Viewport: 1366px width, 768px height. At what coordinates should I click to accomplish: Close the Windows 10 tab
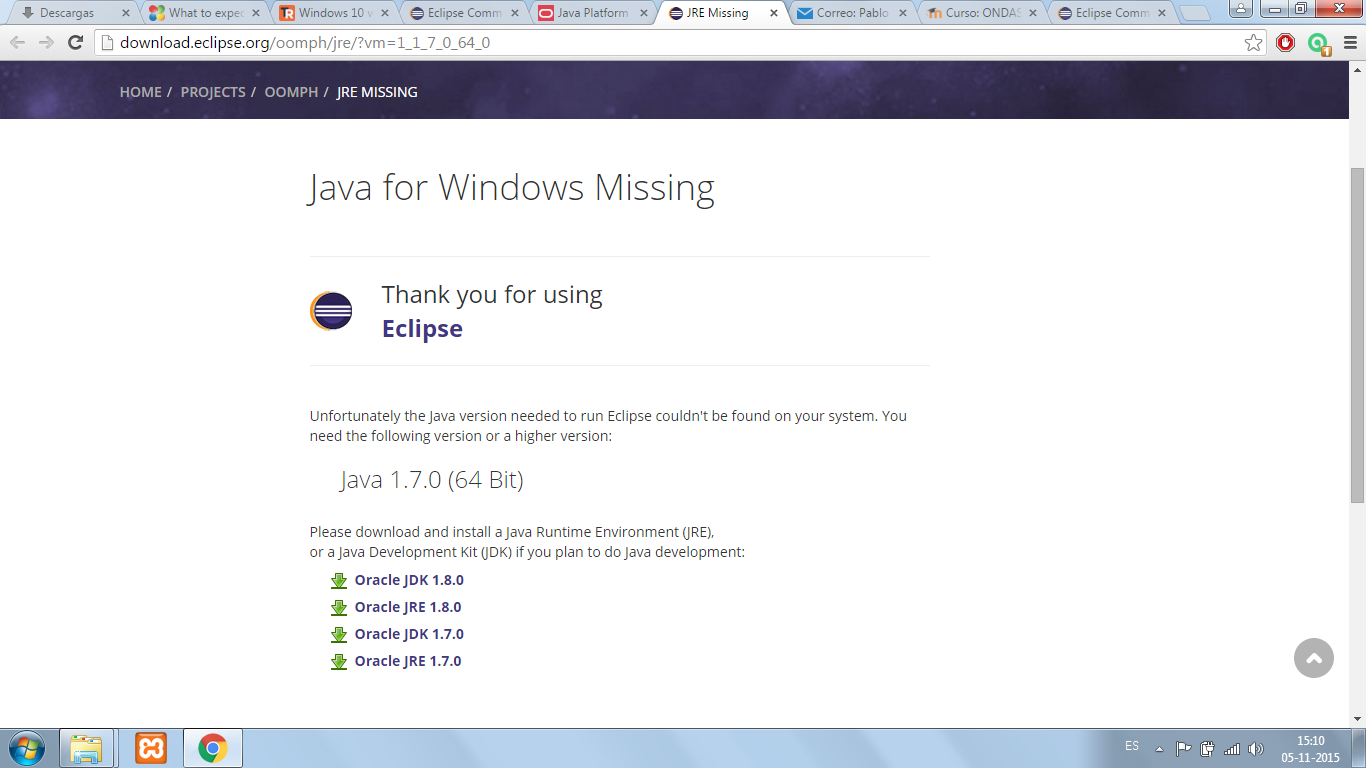(x=385, y=14)
